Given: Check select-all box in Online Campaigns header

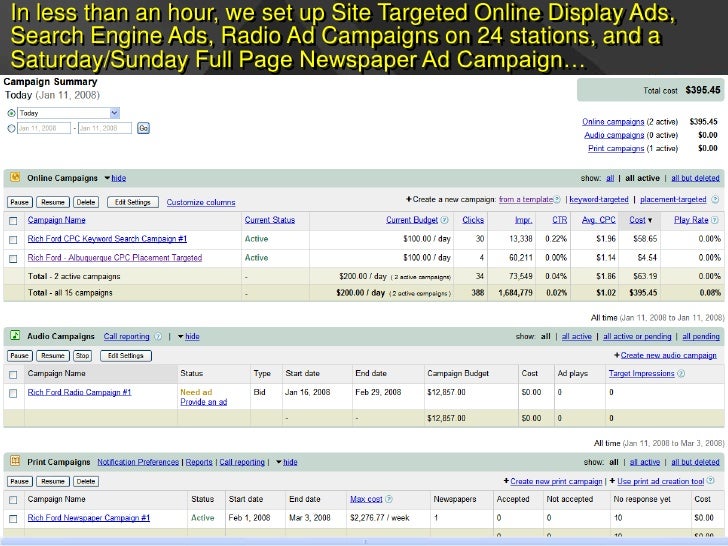Looking at the screenshot, I should [x=13, y=221].
